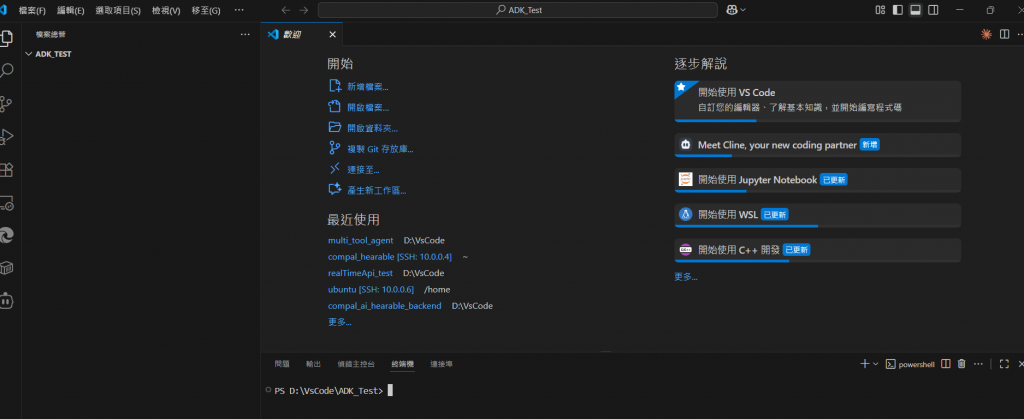Show more recent items under 最近使用

[x=340, y=322]
